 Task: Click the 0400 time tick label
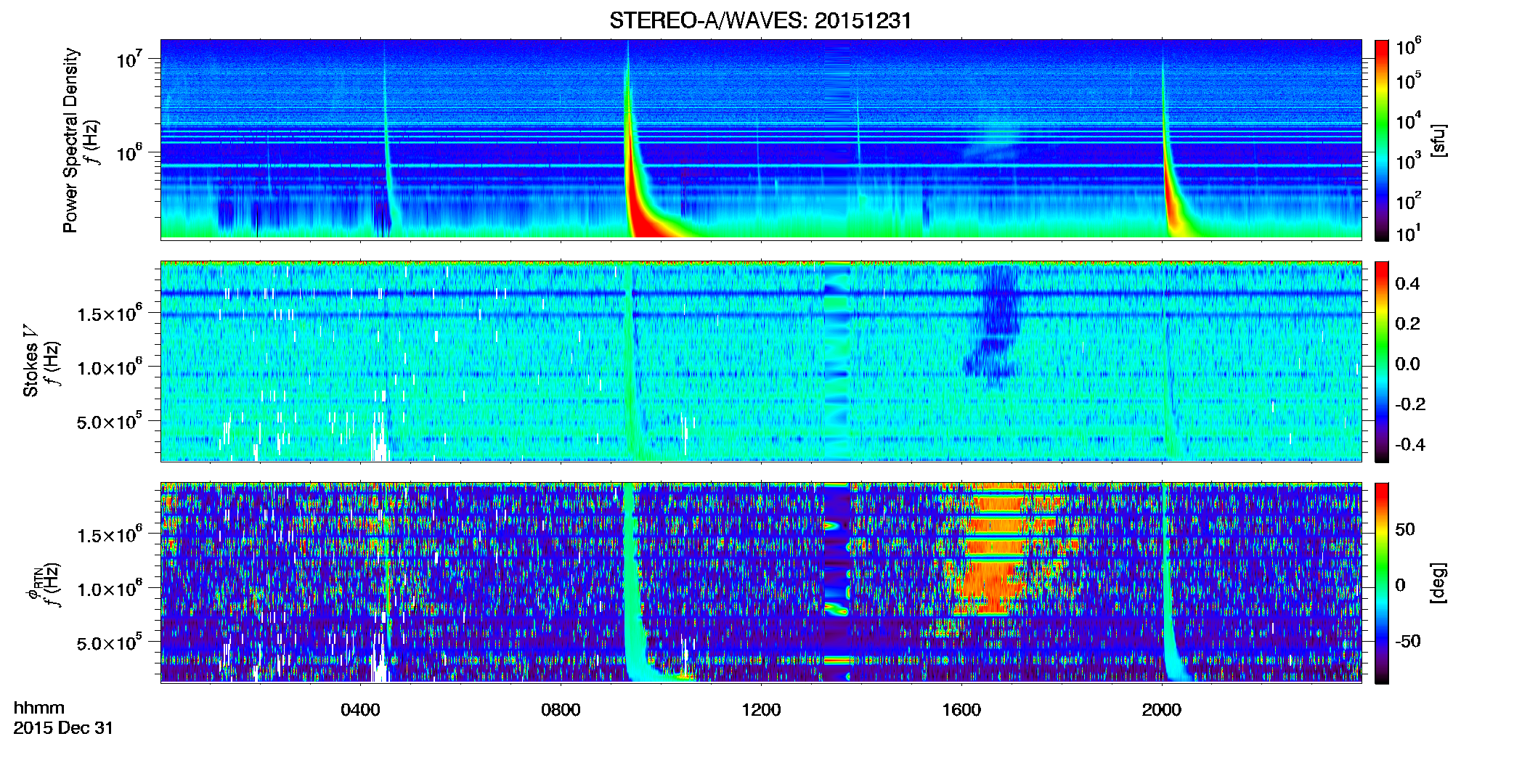tap(360, 709)
